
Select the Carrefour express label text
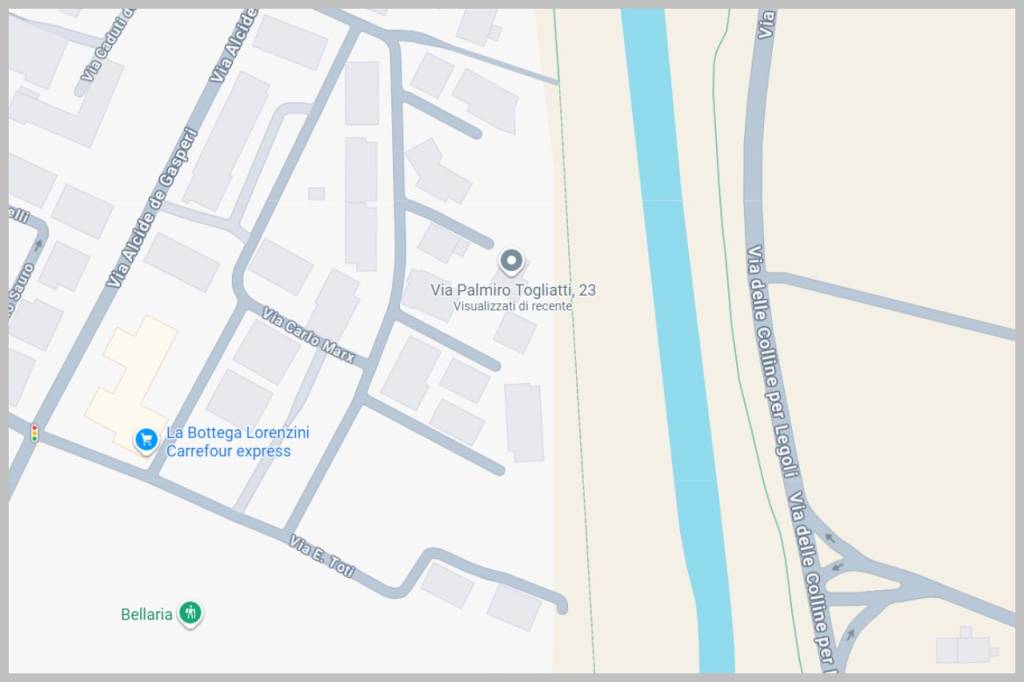228,451
